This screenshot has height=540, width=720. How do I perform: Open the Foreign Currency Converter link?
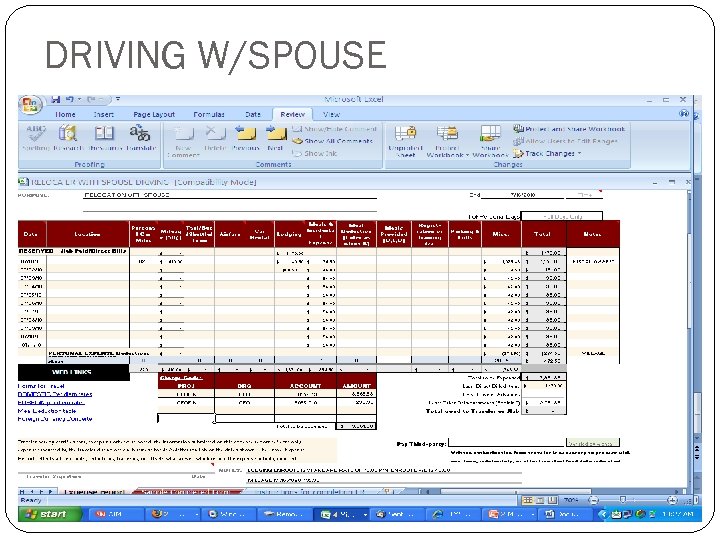pyautogui.click(x=55, y=419)
